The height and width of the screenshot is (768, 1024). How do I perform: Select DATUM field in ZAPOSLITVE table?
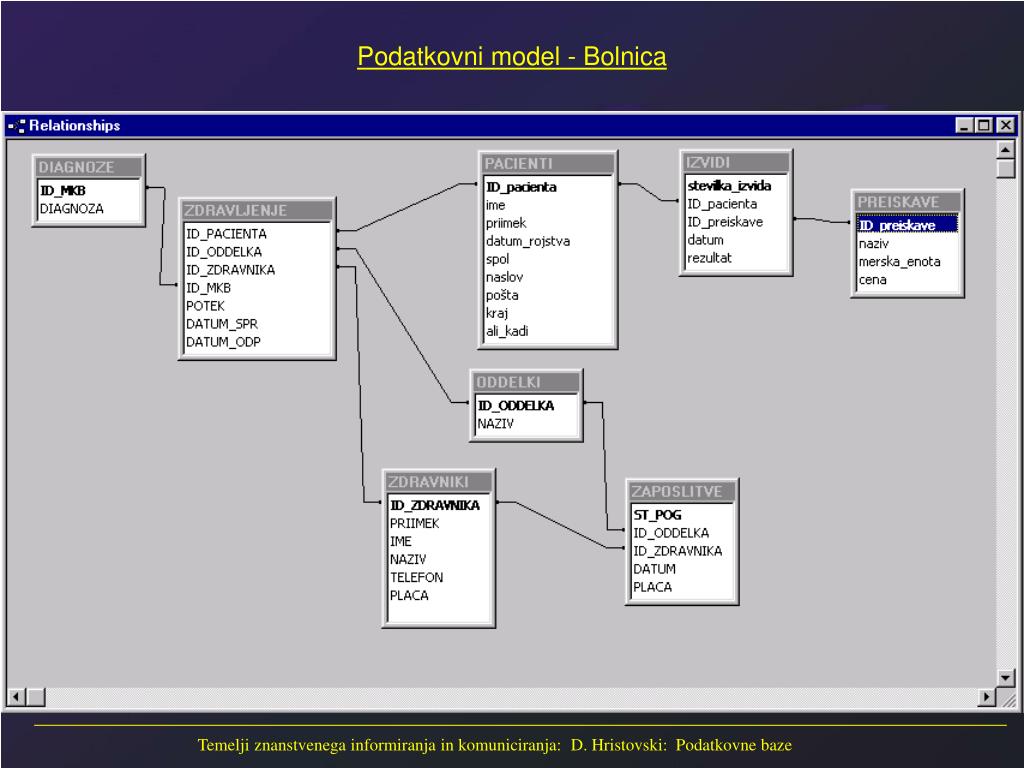pyautogui.click(x=654, y=569)
